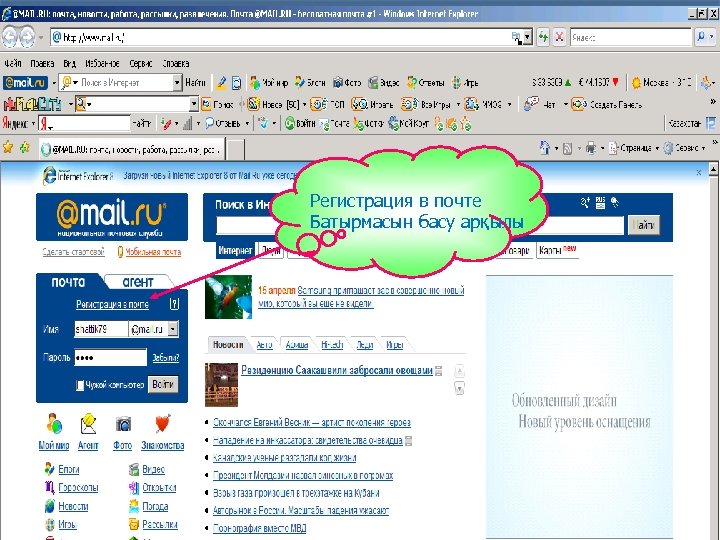Screen dimensions: 720x540
Task: Click the highlighter pen icon in Mail.ru toolbar
Action: (x=222, y=83)
